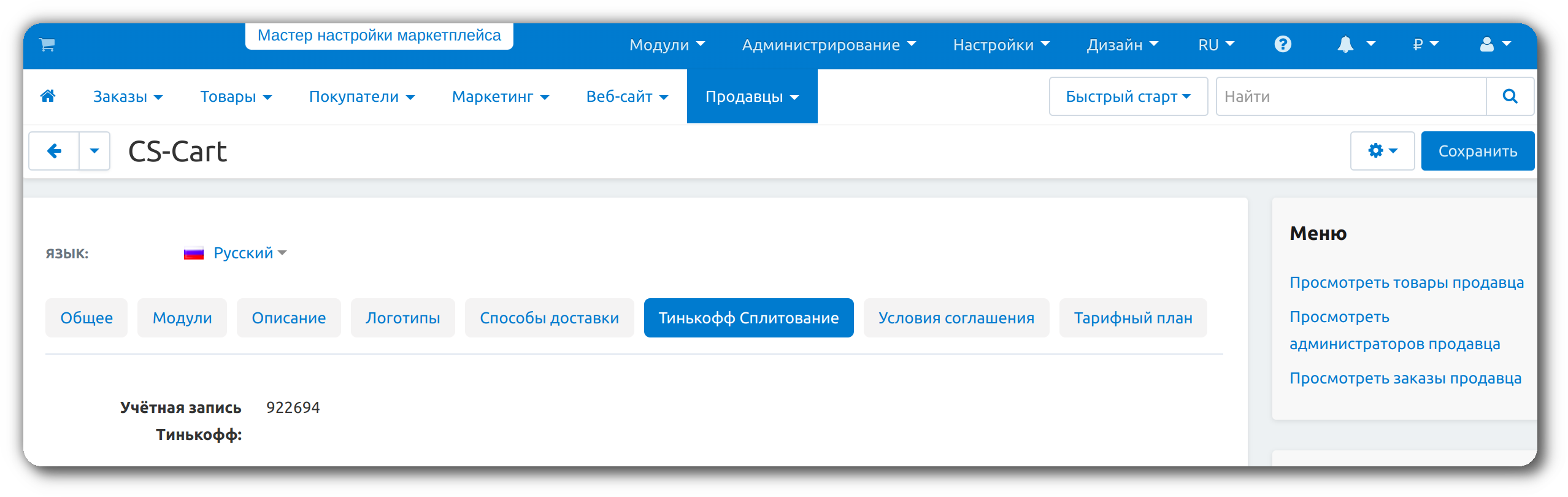Open the gear actions menu
The height and width of the screenshot is (497, 1568).
pyautogui.click(x=1382, y=151)
